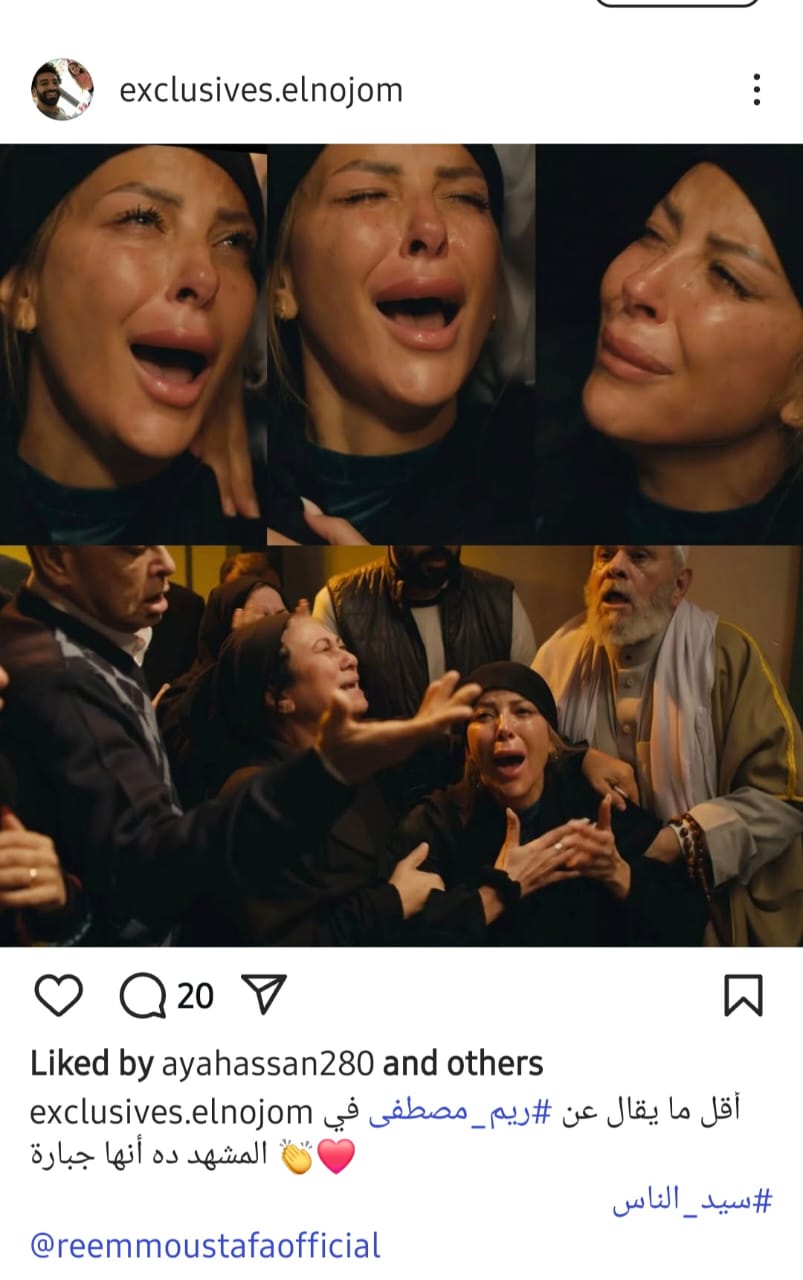Tap the partially visible button at top
This screenshot has height=1280, width=803.
click(677, 3)
